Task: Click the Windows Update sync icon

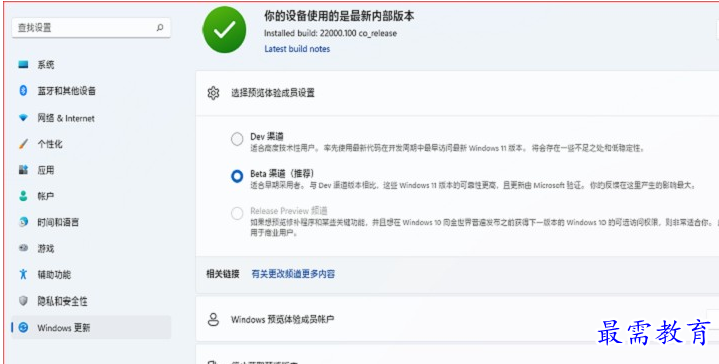Action: pos(23,327)
